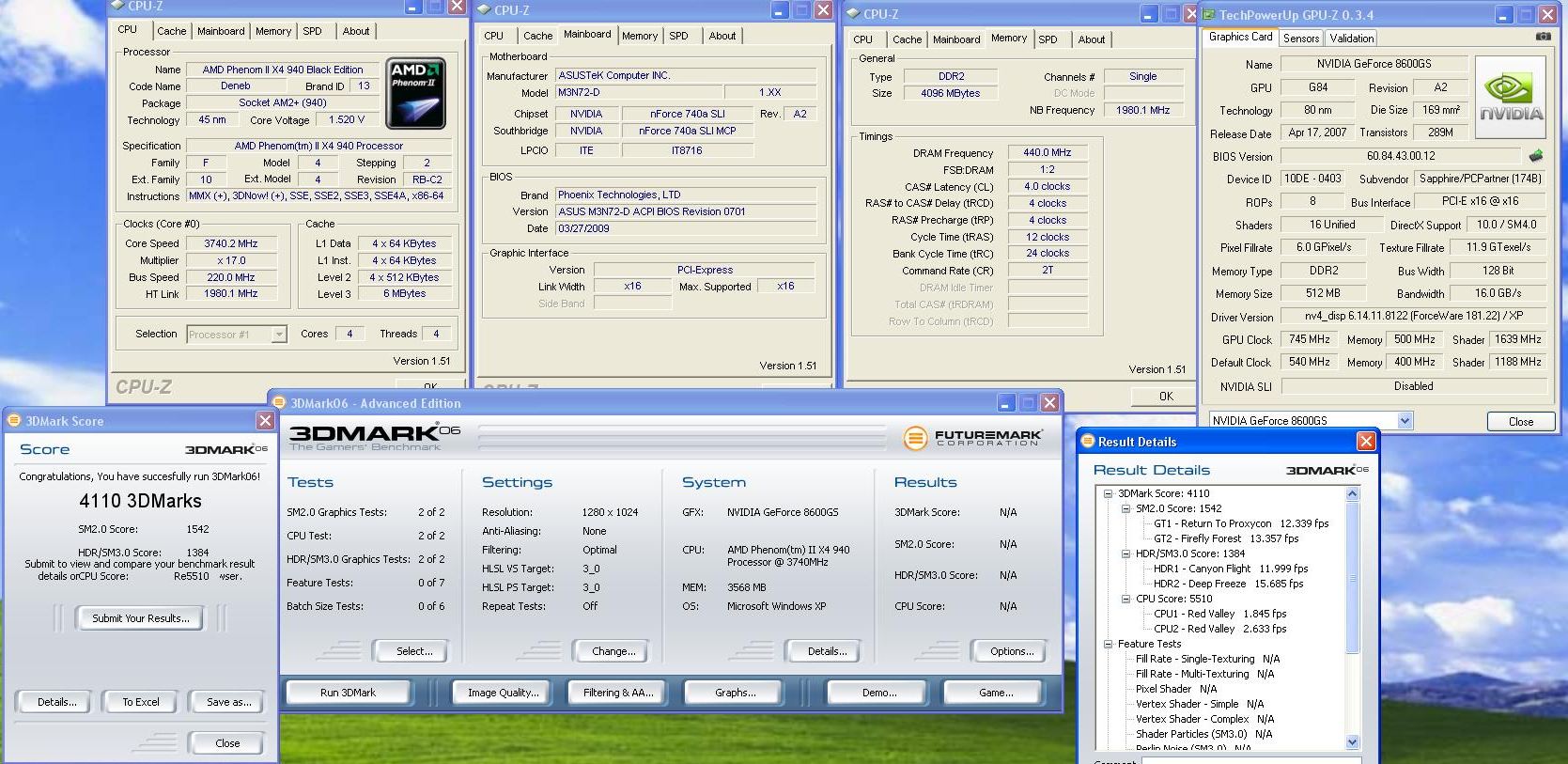
Task: Click AMD Phenom II logo in CPU-Z
Action: (x=415, y=94)
